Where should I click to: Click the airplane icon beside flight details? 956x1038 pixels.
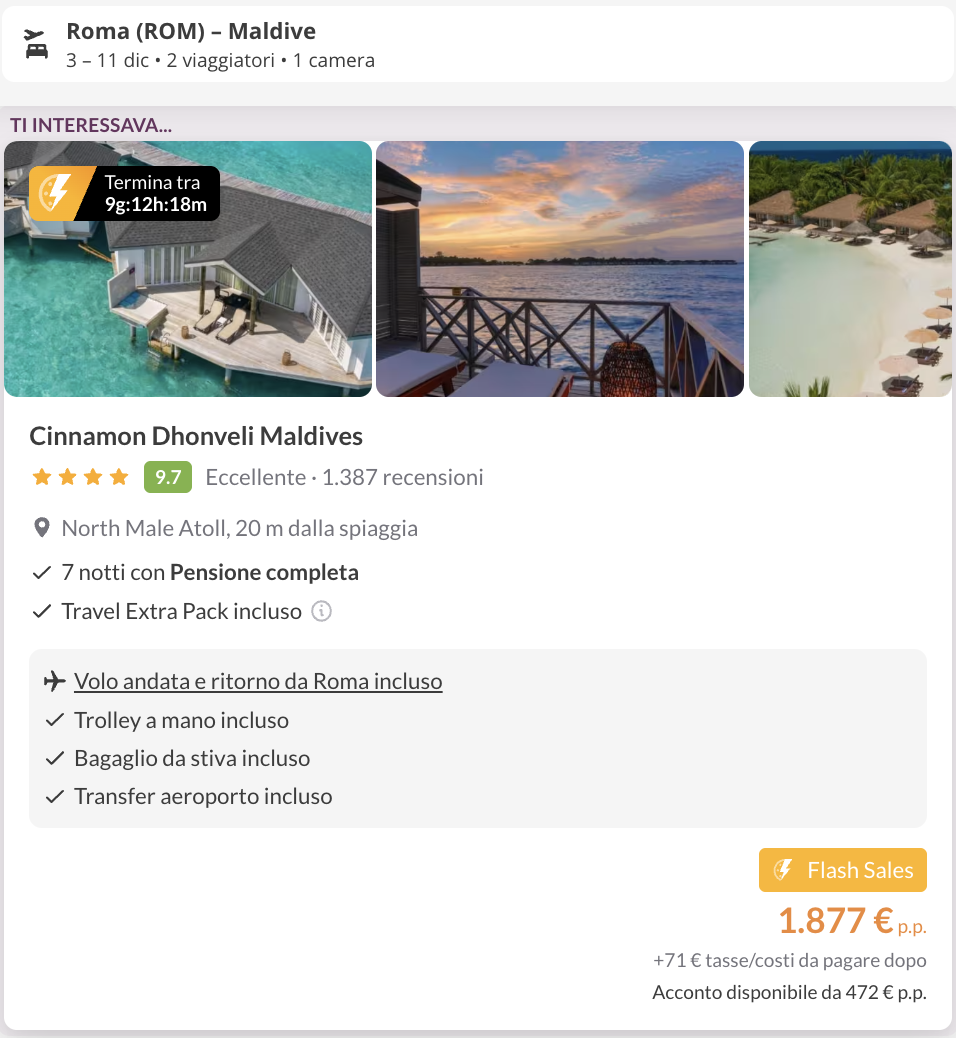coord(55,682)
